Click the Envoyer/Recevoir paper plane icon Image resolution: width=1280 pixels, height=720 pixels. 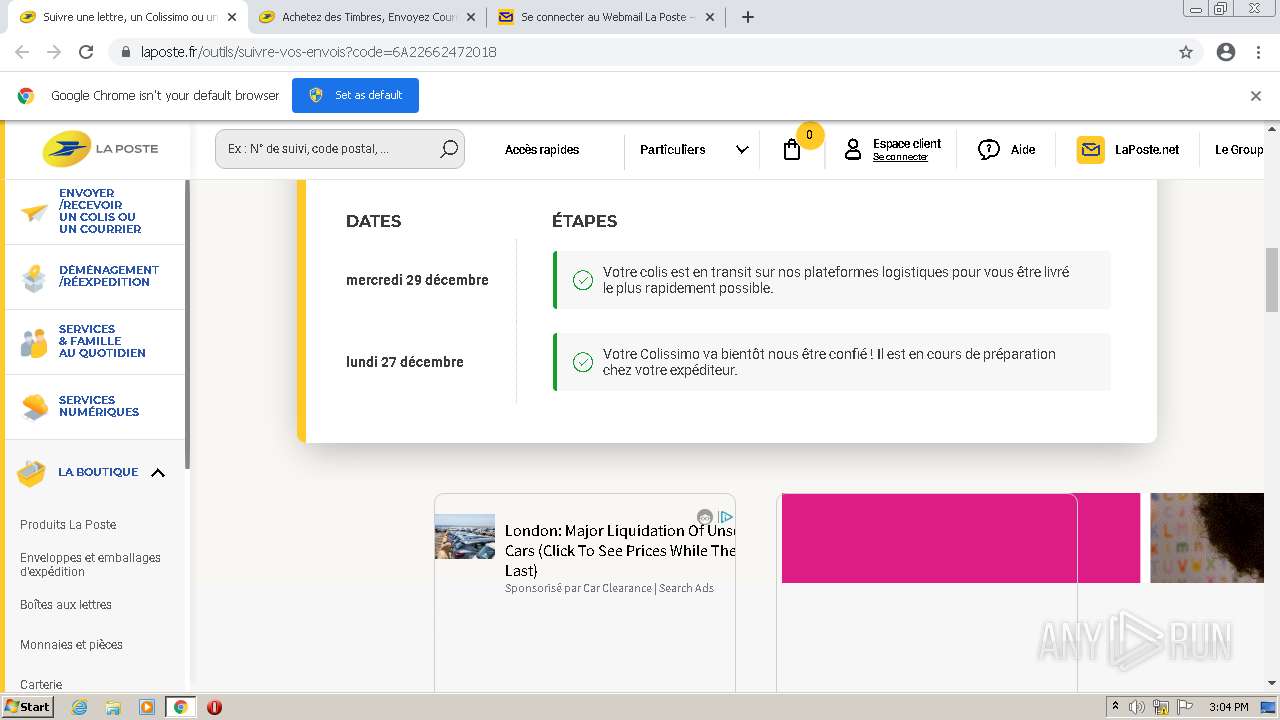pos(34,211)
